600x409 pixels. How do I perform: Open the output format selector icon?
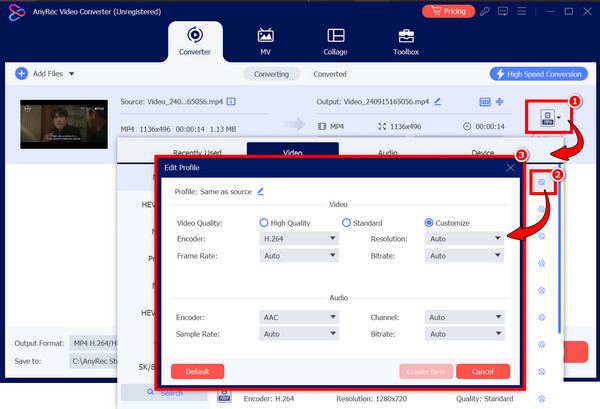point(548,117)
